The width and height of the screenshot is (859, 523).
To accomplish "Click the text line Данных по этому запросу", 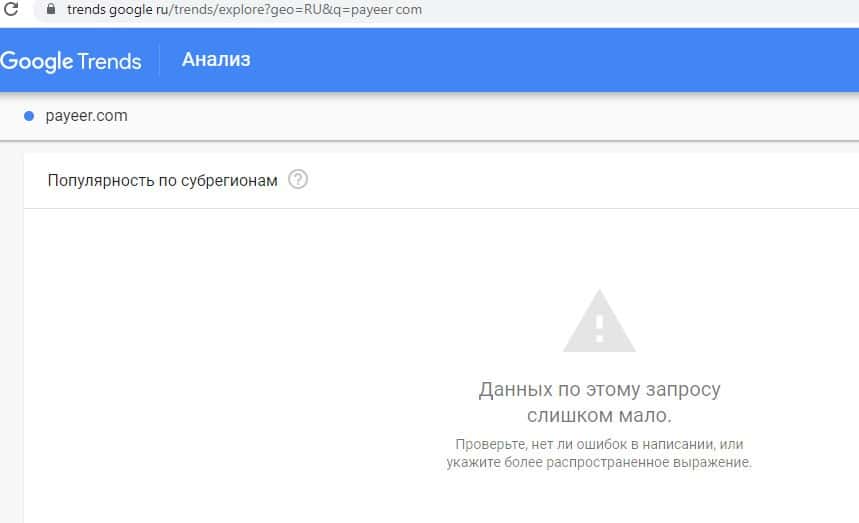I will 599,390.
